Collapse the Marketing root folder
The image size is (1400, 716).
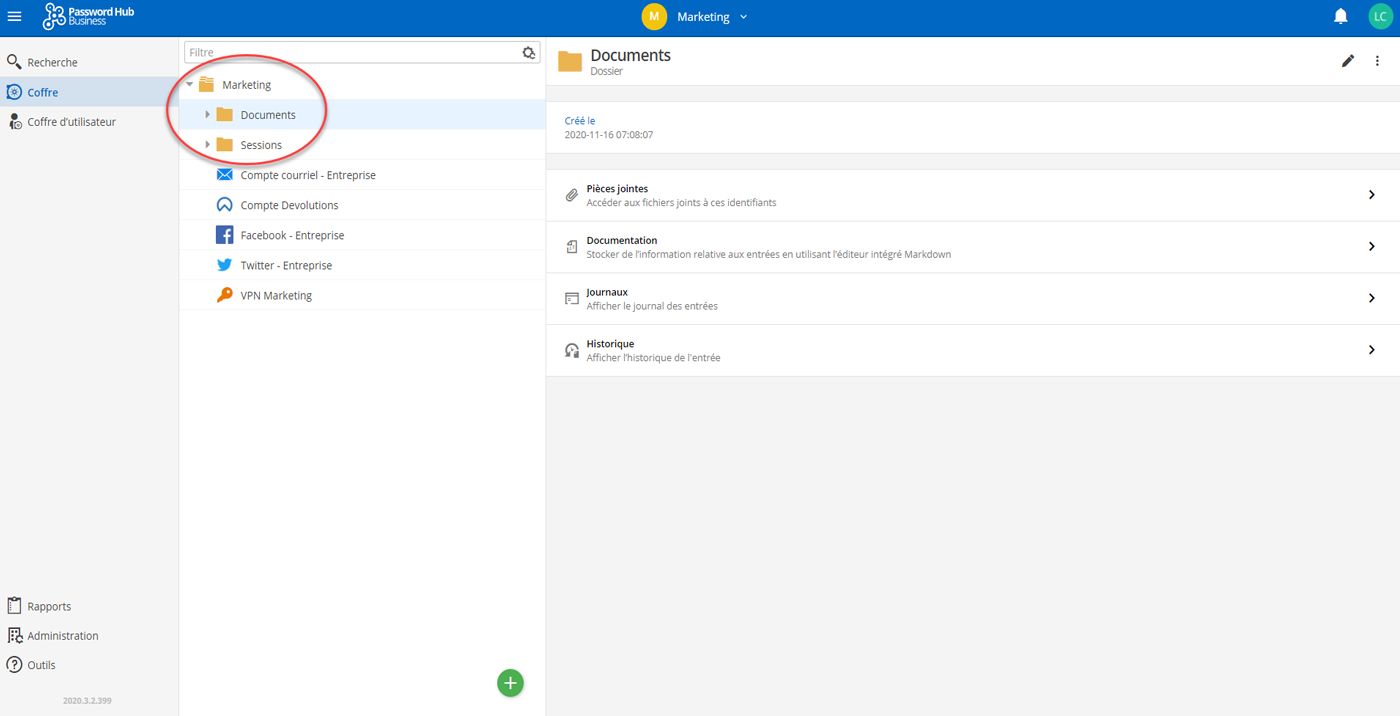click(x=190, y=85)
